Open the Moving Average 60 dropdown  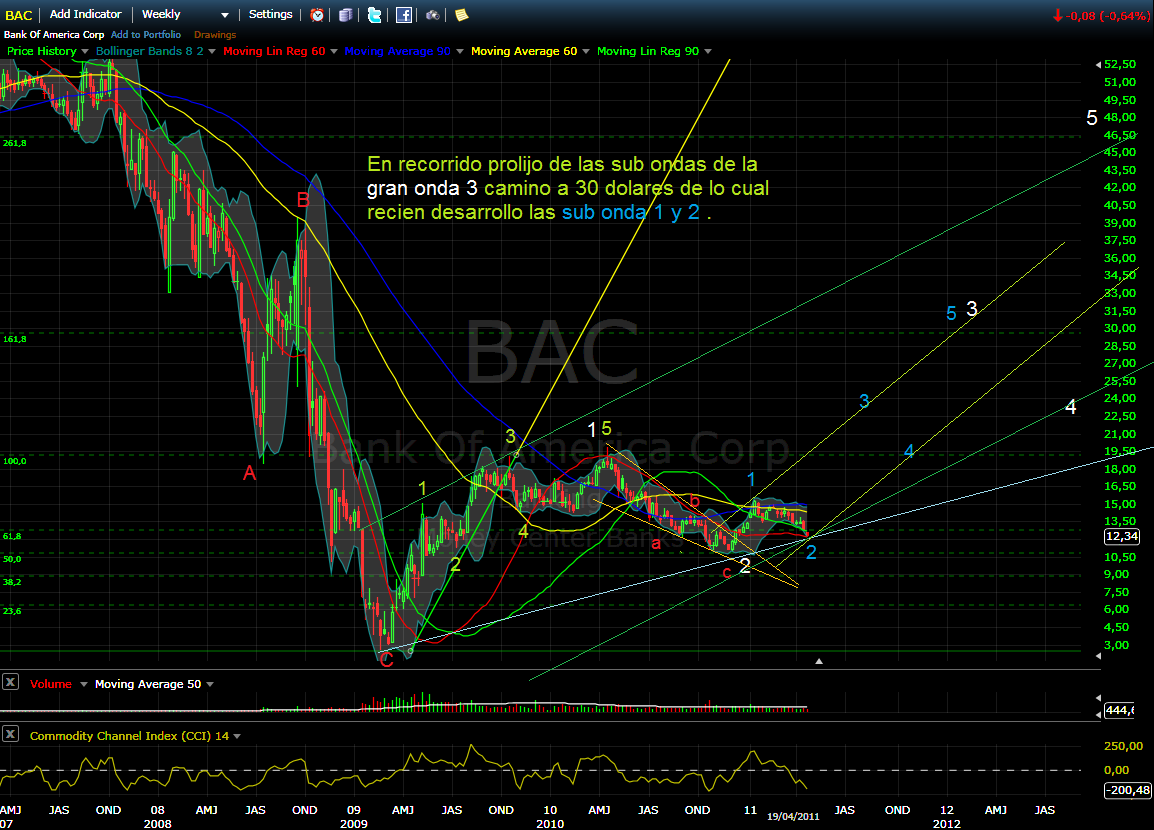pyautogui.click(x=586, y=52)
